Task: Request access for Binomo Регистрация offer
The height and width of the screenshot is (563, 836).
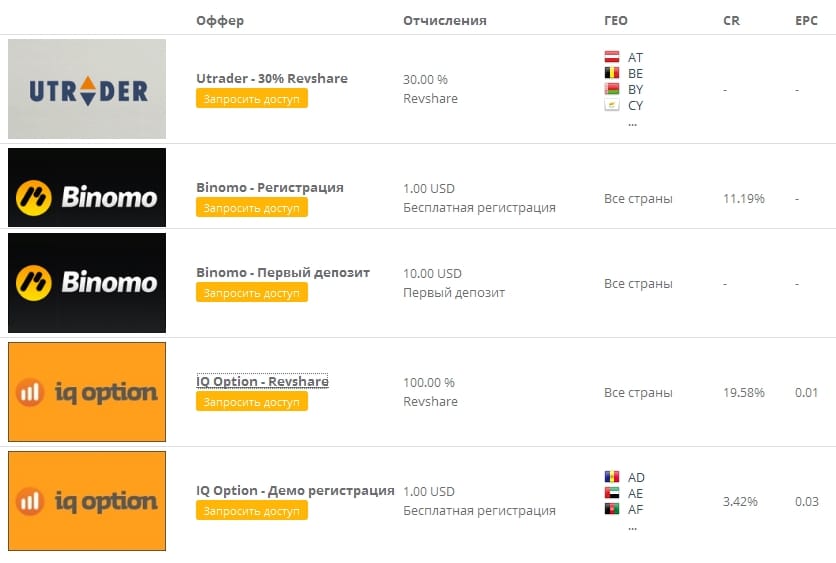Action: [x=252, y=207]
